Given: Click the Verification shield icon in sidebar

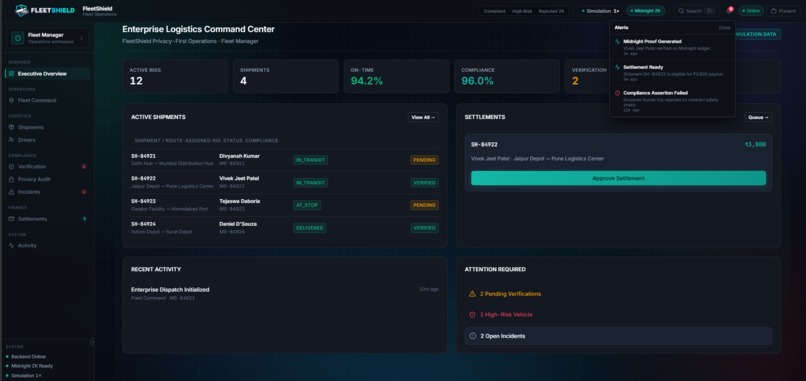Looking at the screenshot, I should (x=11, y=167).
